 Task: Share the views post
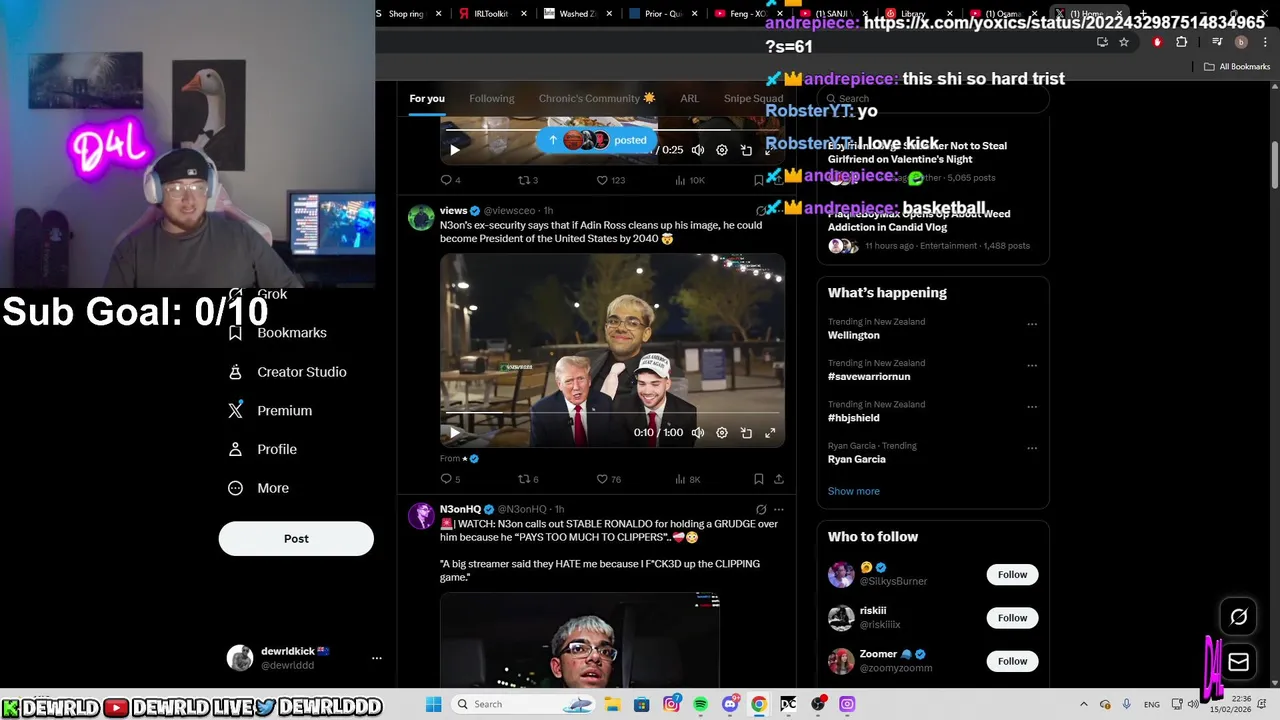pos(778,479)
